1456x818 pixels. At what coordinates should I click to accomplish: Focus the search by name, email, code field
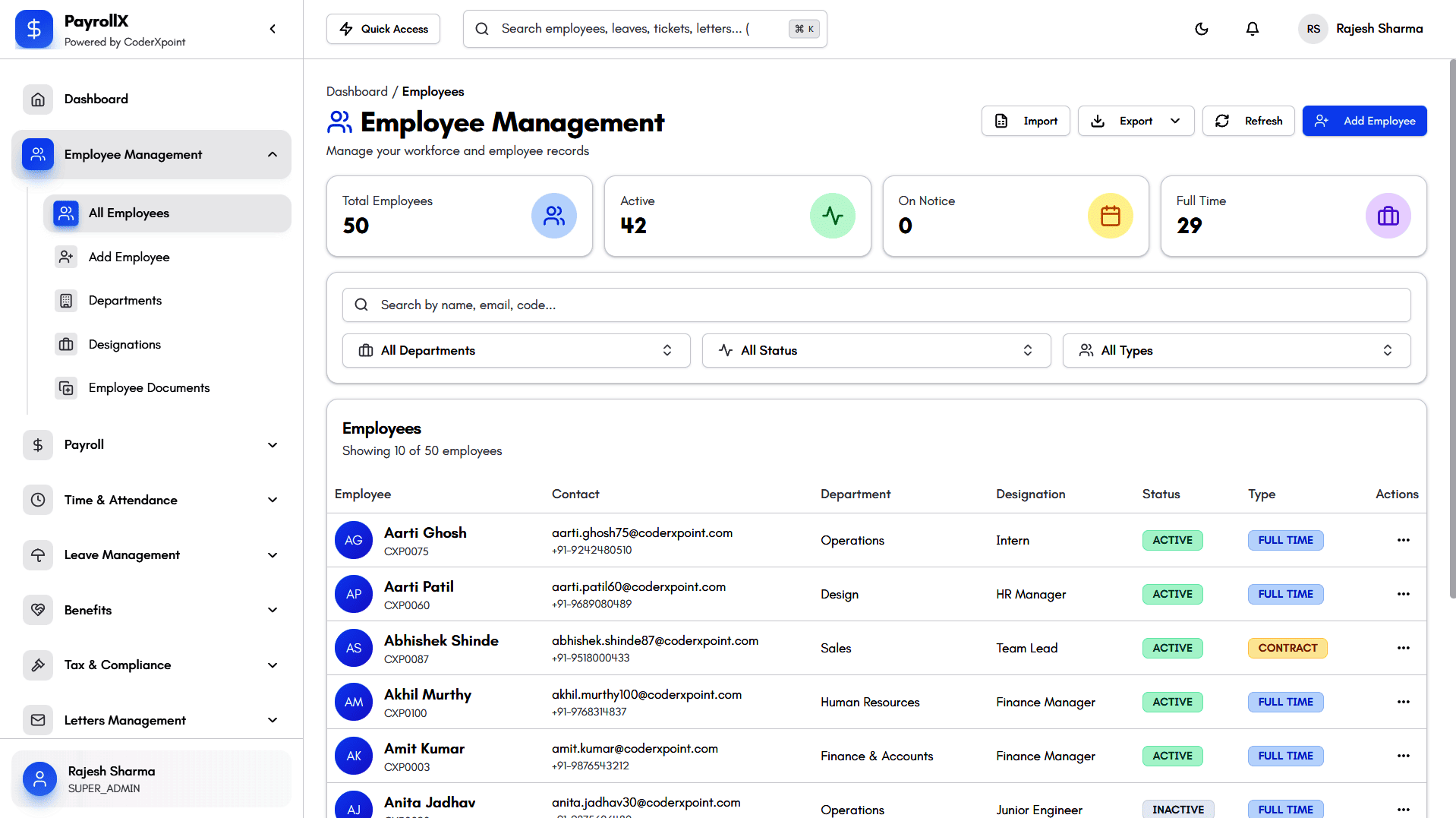875,305
